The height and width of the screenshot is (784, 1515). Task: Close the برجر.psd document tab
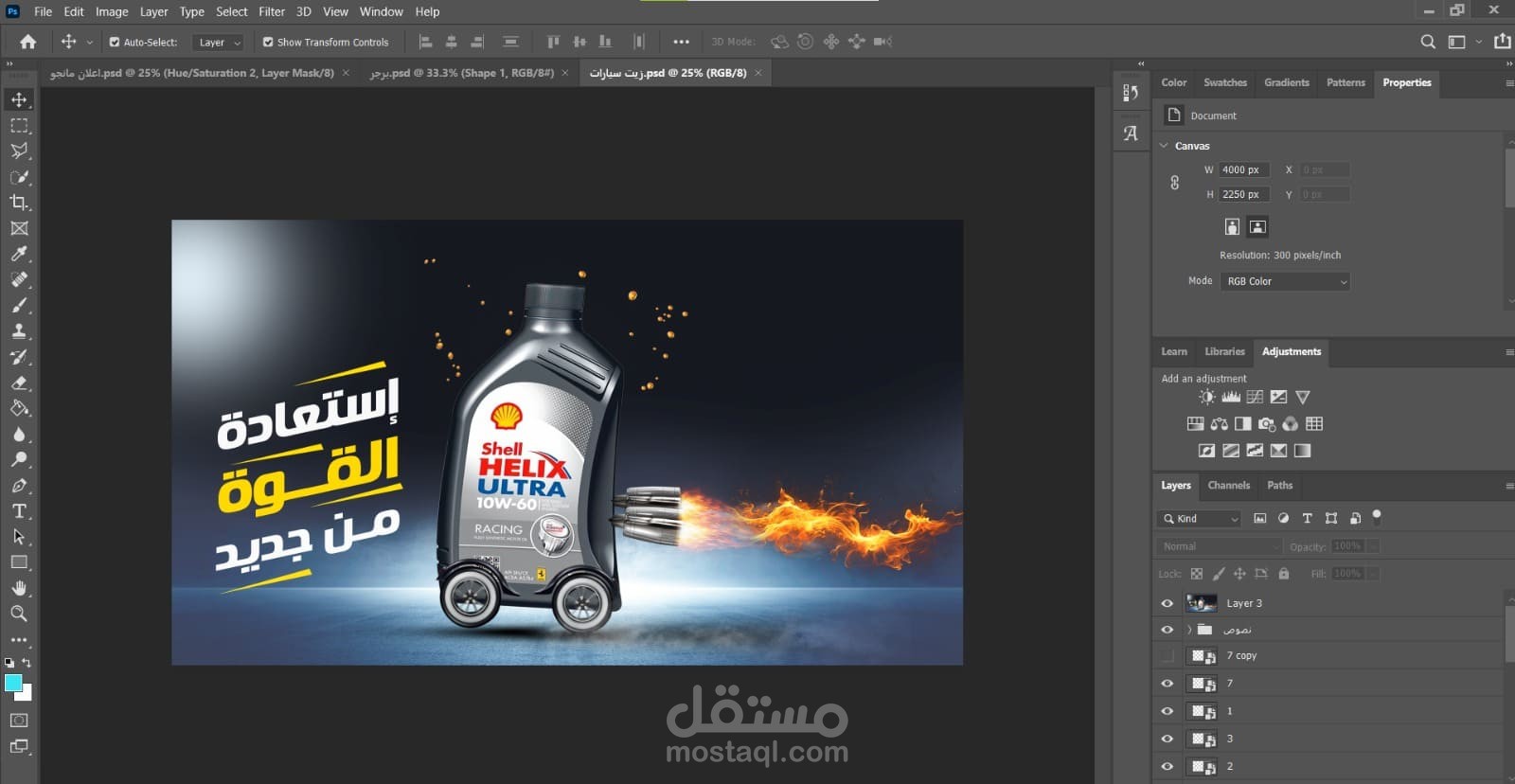click(x=565, y=73)
